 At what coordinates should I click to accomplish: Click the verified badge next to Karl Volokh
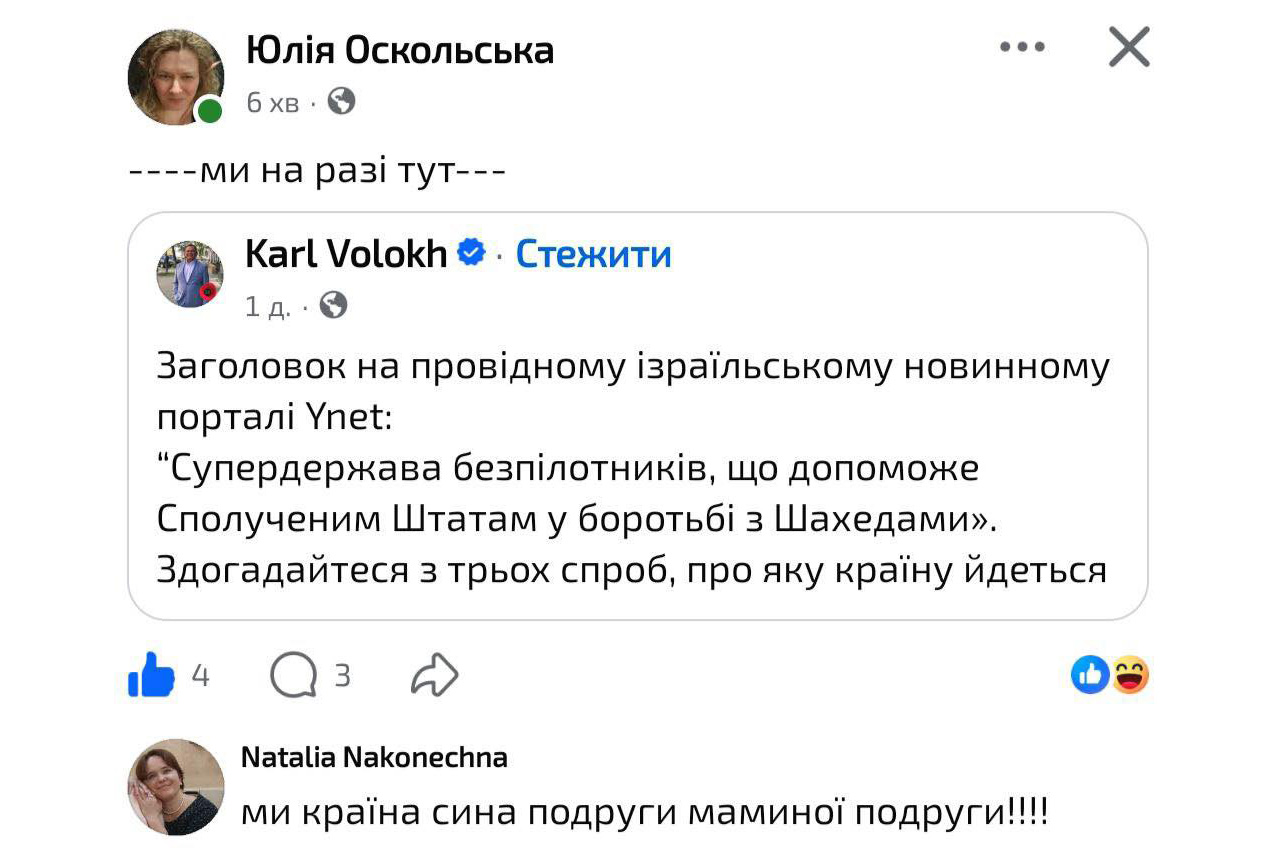pyautogui.click(x=471, y=253)
